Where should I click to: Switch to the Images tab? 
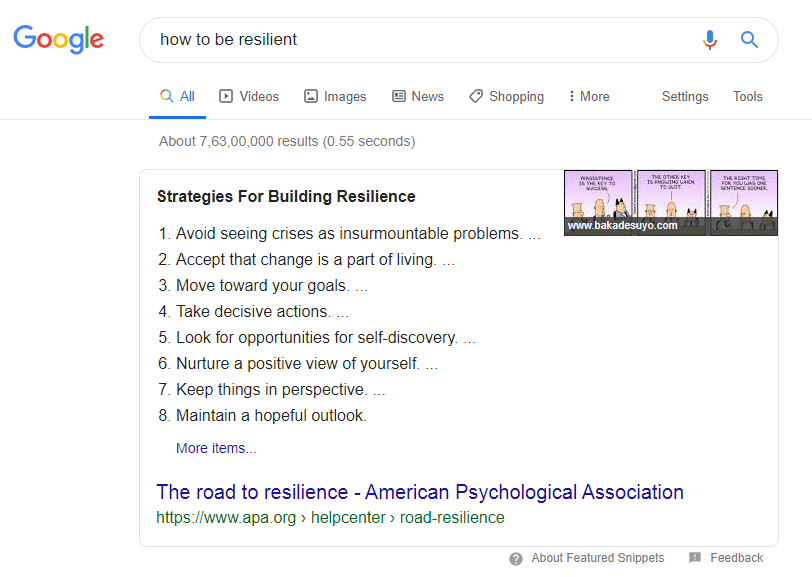[x=335, y=96]
